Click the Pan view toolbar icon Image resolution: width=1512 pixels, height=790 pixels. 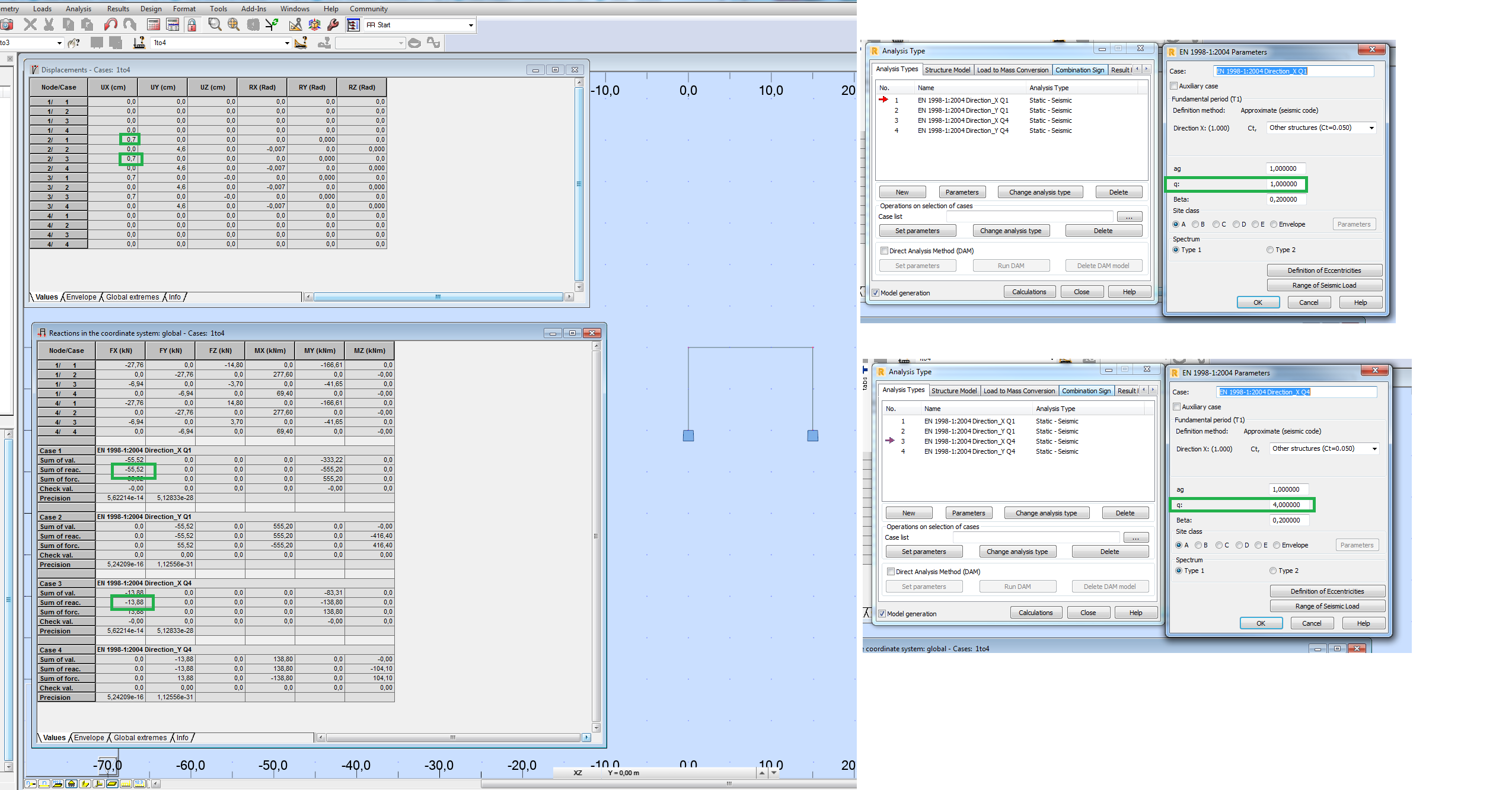(234, 24)
